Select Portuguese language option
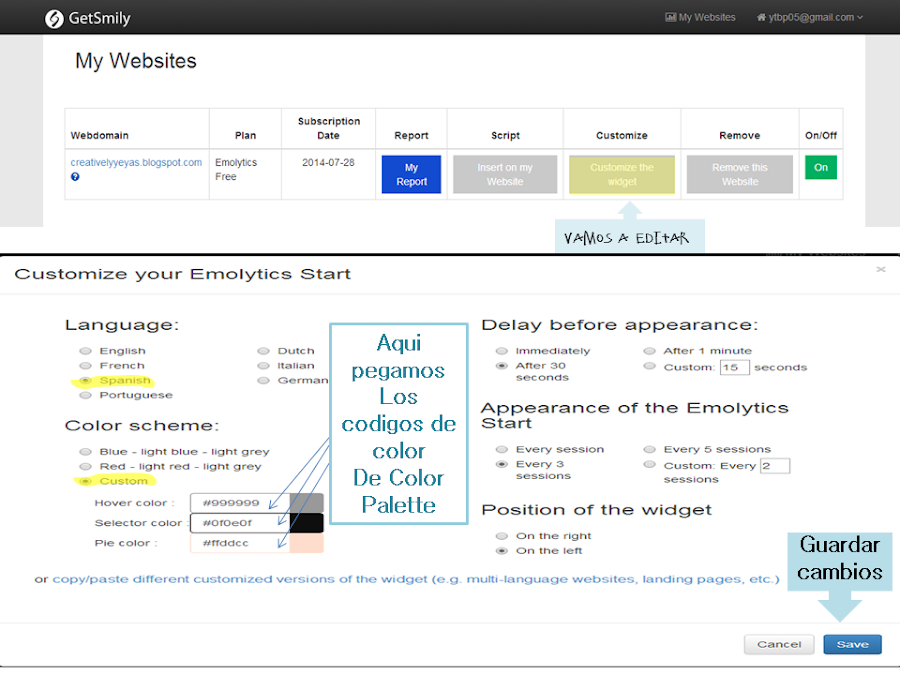The image size is (900, 675). coord(86,395)
